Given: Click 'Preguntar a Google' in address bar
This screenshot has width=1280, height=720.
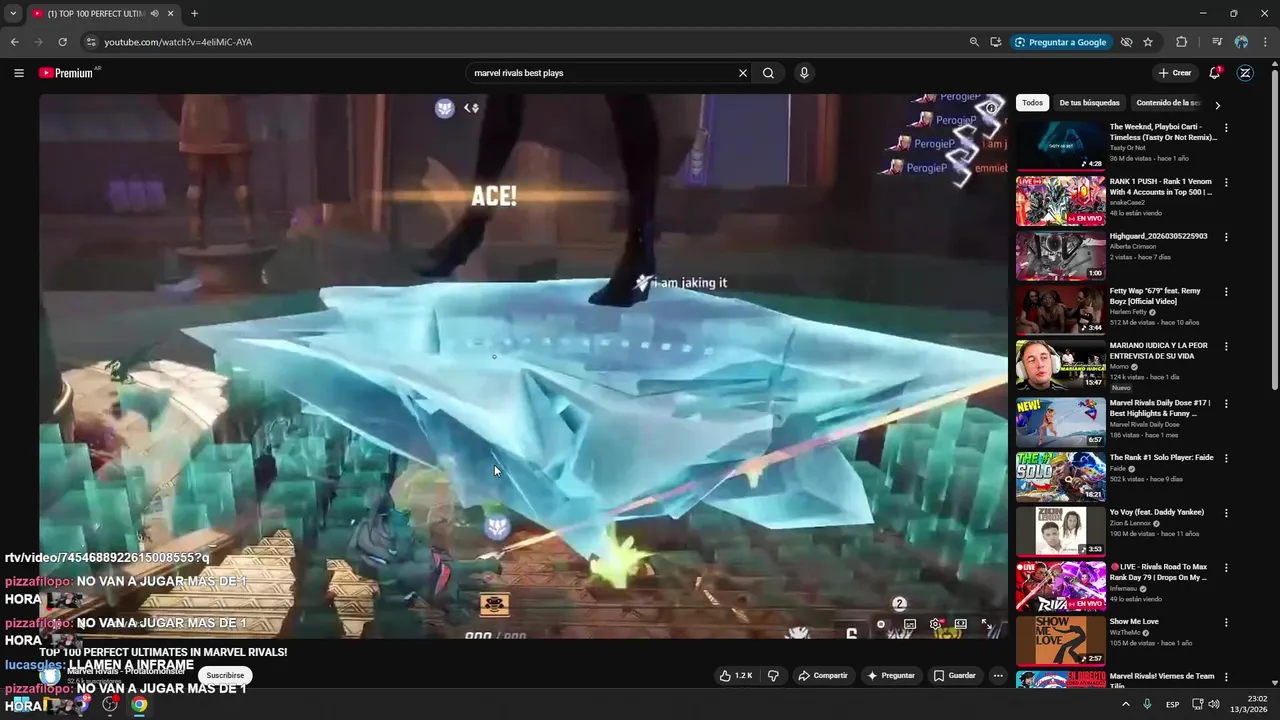Looking at the screenshot, I should pos(1060,42).
